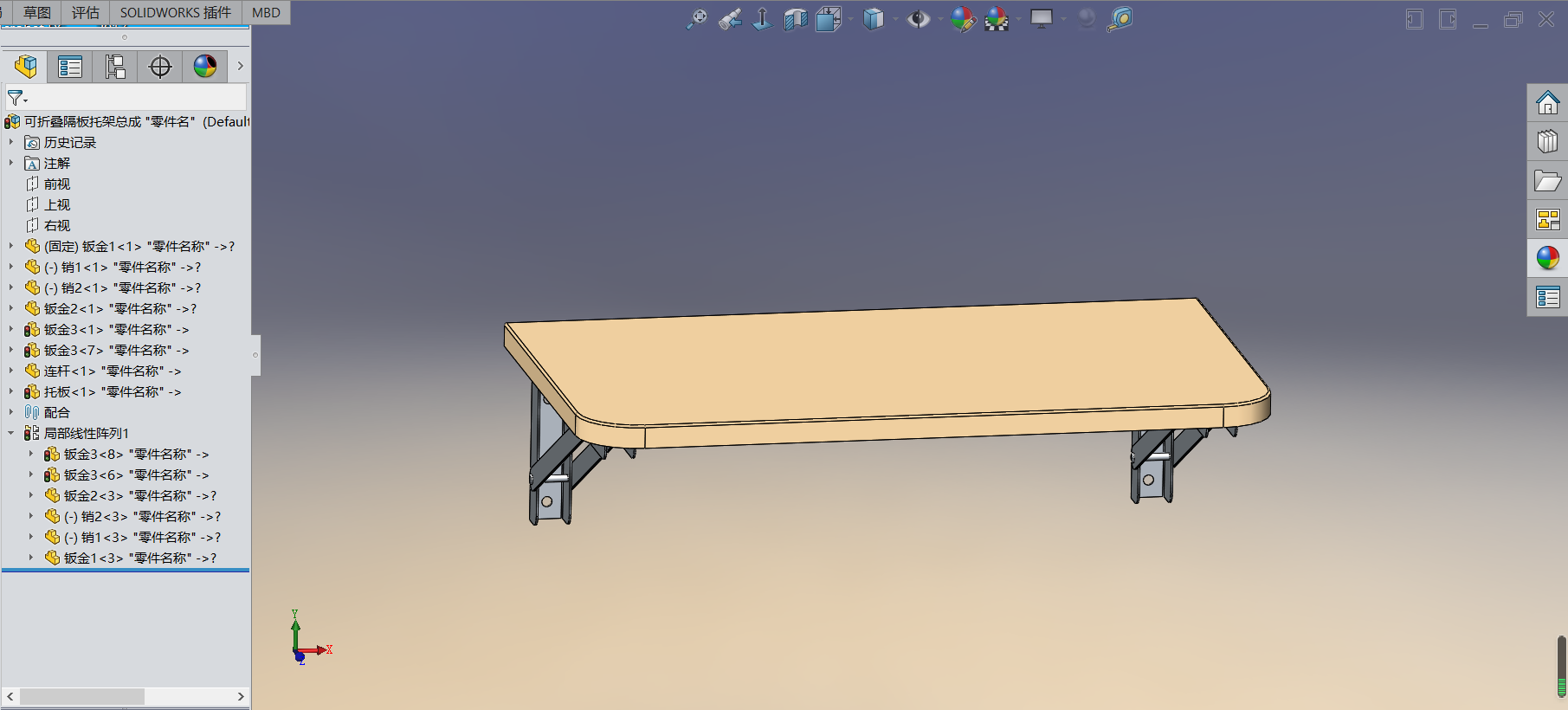Select the 托板<1> component in tree
This screenshot has height=710, width=1568.
(112, 392)
